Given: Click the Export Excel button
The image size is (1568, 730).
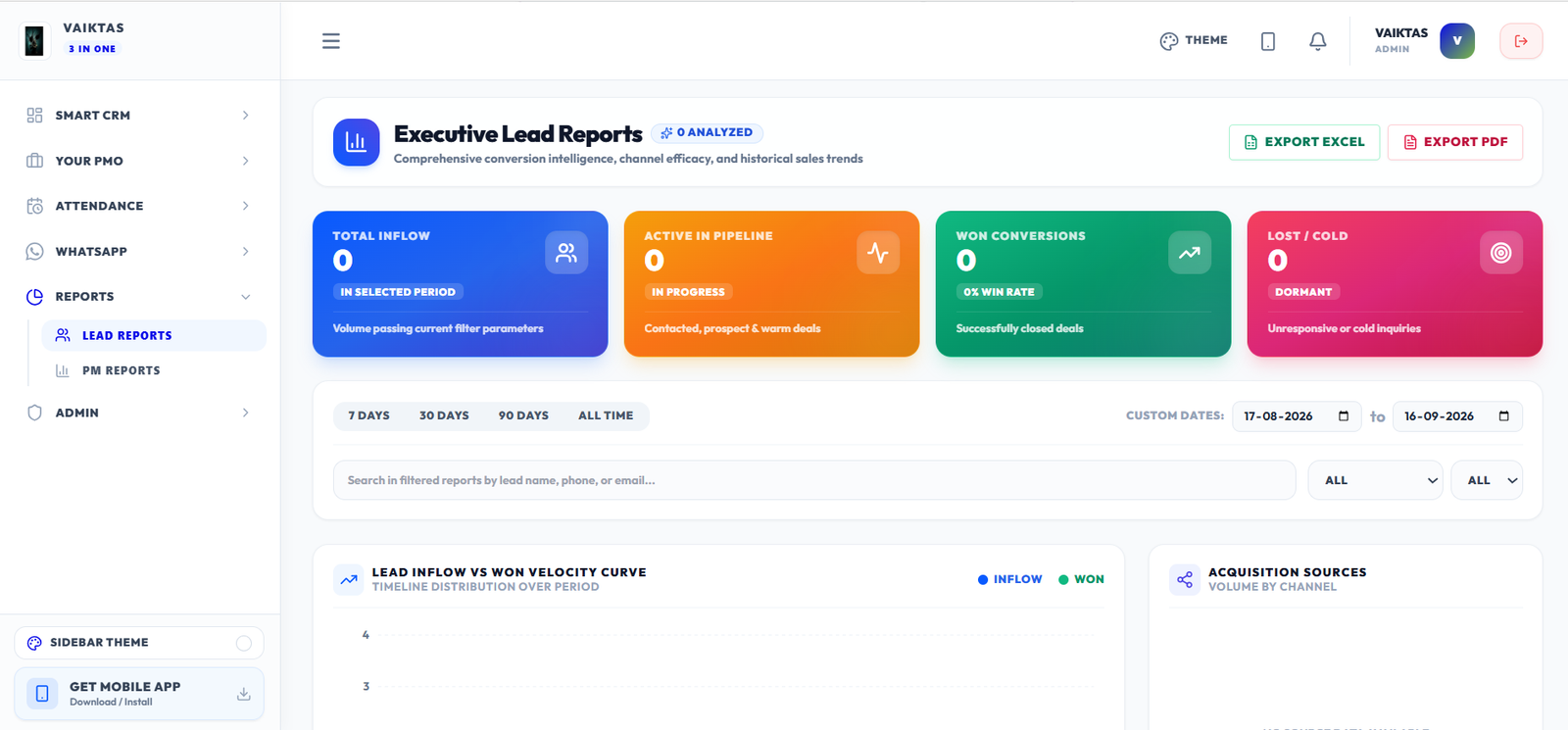Looking at the screenshot, I should click(x=1304, y=142).
